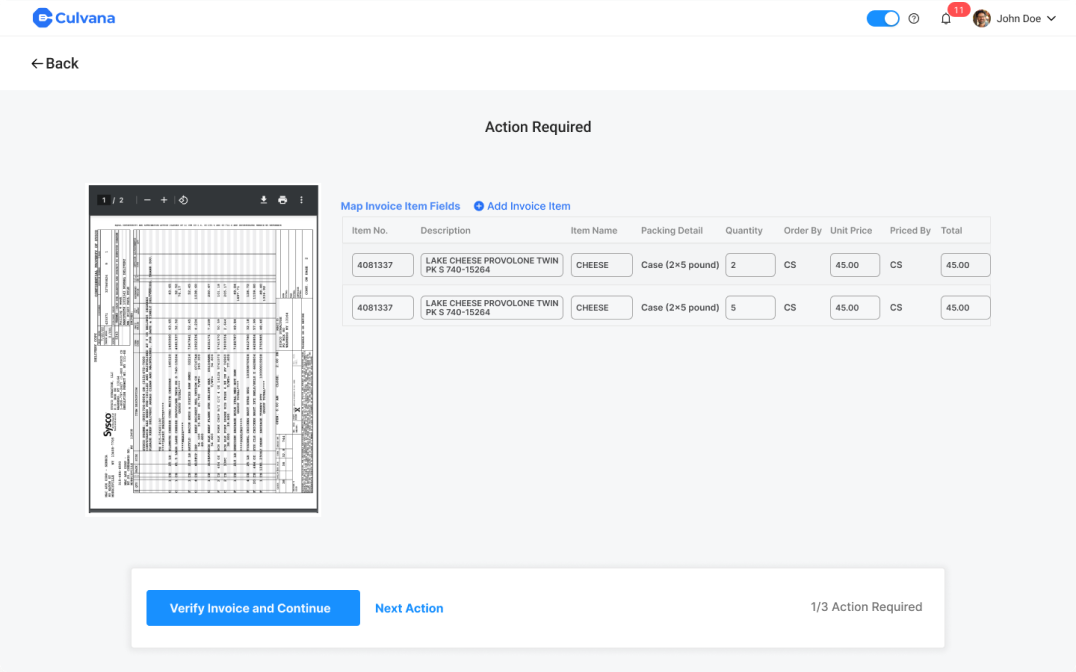The width and height of the screenshot is (1076, 672).
Task: Add a new invoice item
Action: coord(522,206)
